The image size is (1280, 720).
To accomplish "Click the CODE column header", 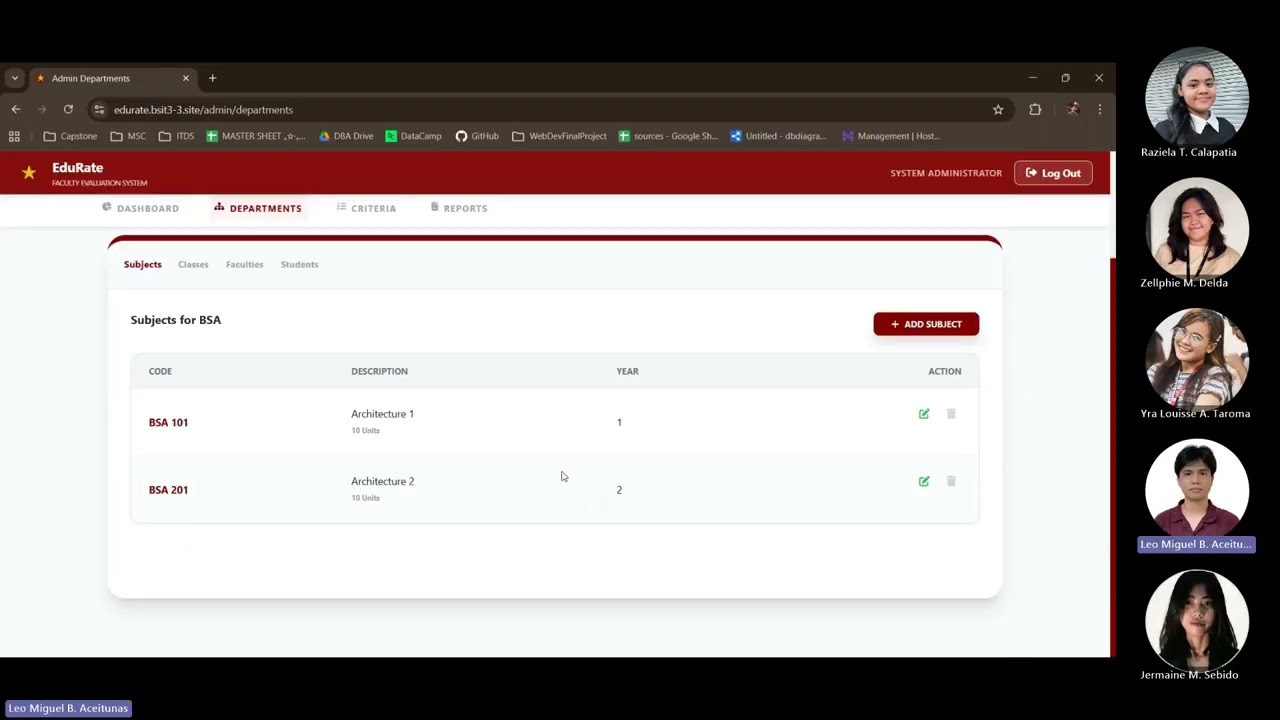I will pyautogui.click(x=160, y=371).
